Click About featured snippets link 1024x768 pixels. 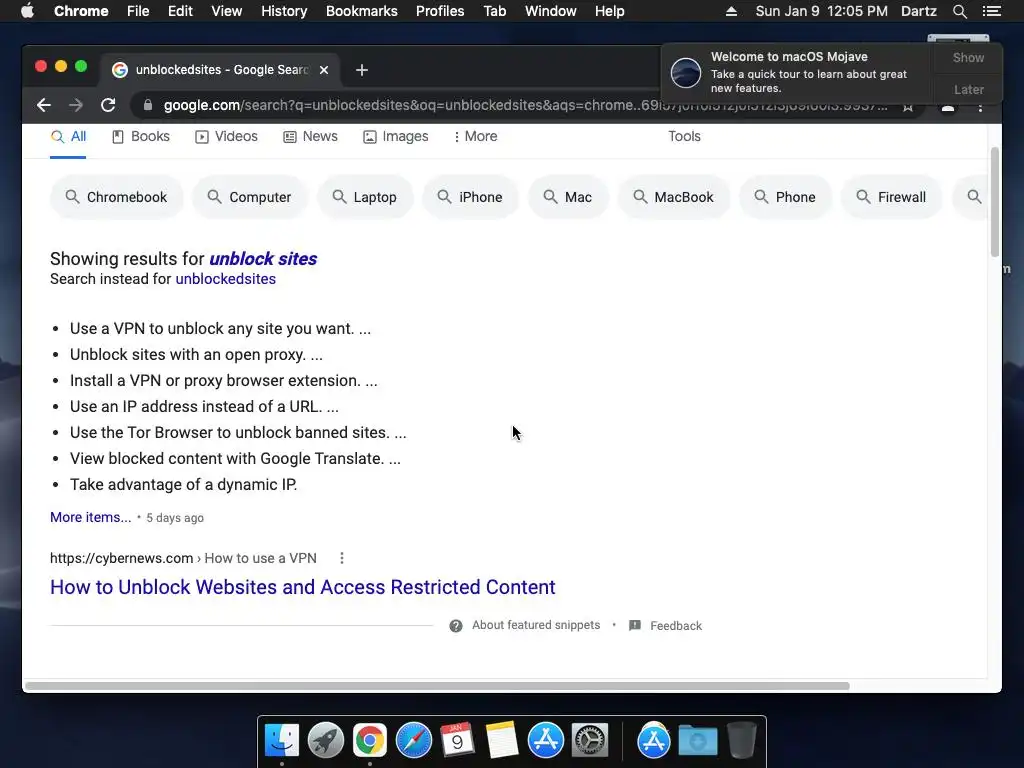point(536,625)
